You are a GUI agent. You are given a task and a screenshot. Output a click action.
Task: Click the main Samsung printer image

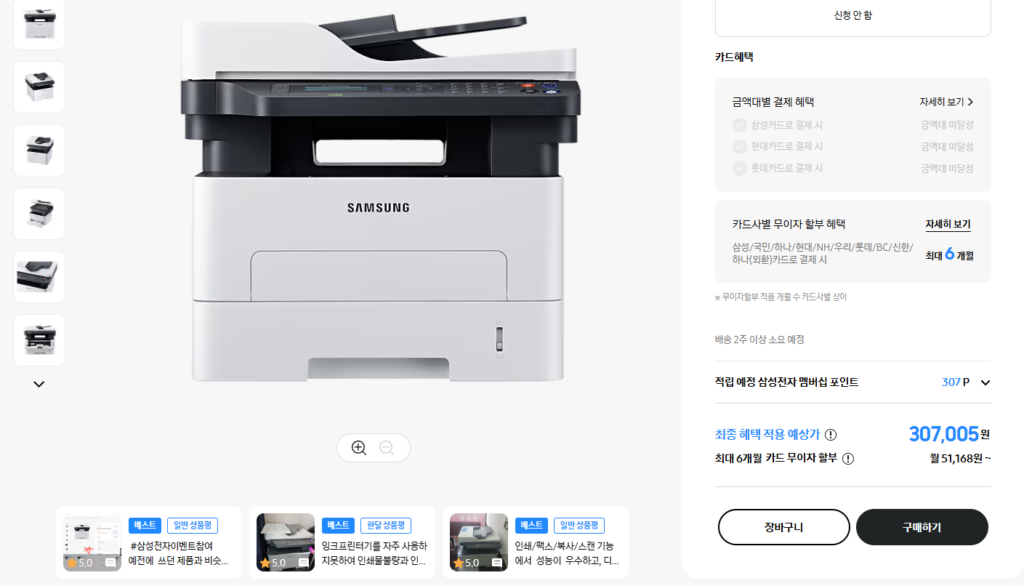[x=379, y=196]
